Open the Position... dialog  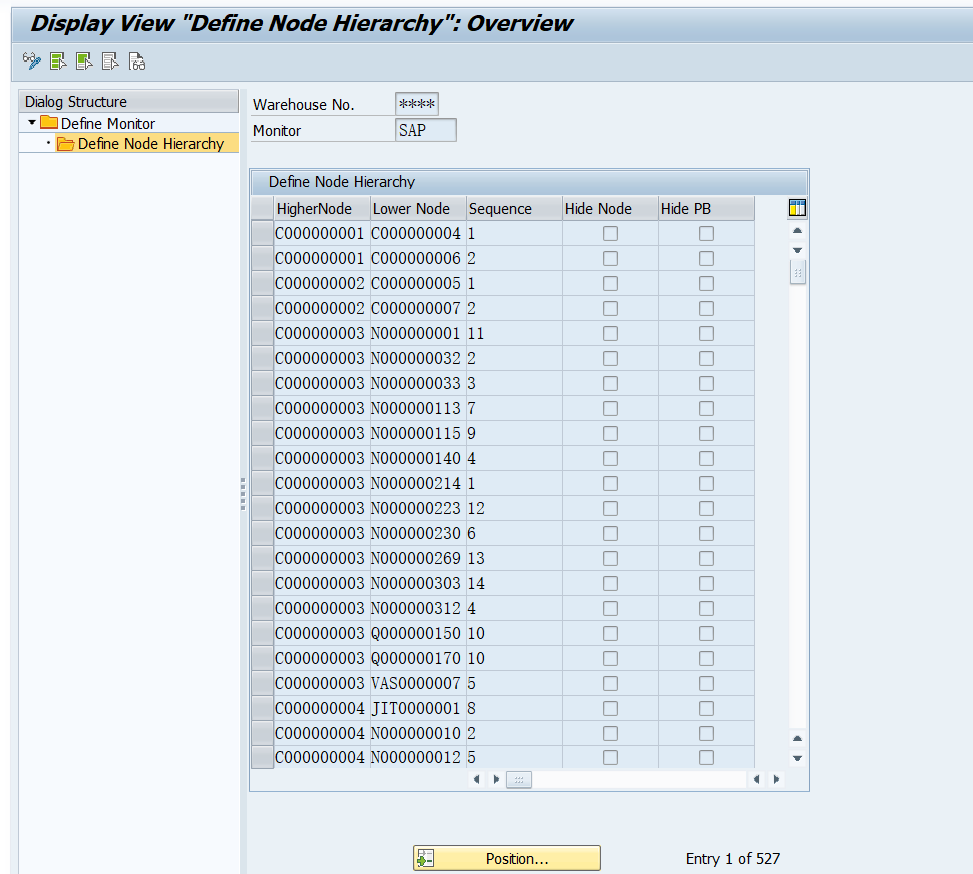[x=506, y=858]
